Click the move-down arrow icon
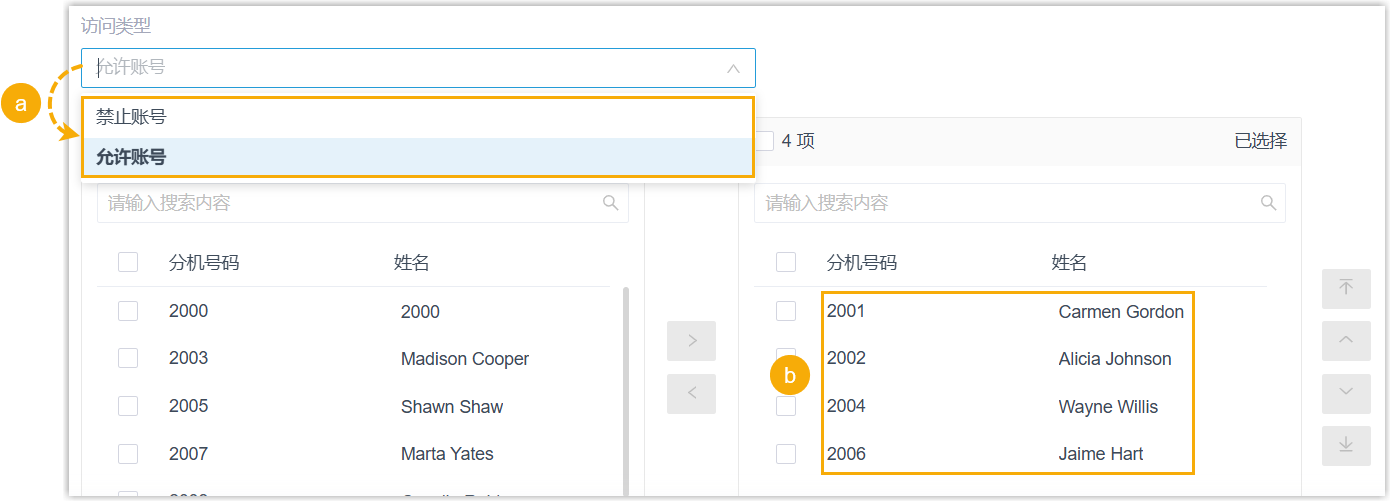1391x502 pixels. click(x=1346, y=394)
